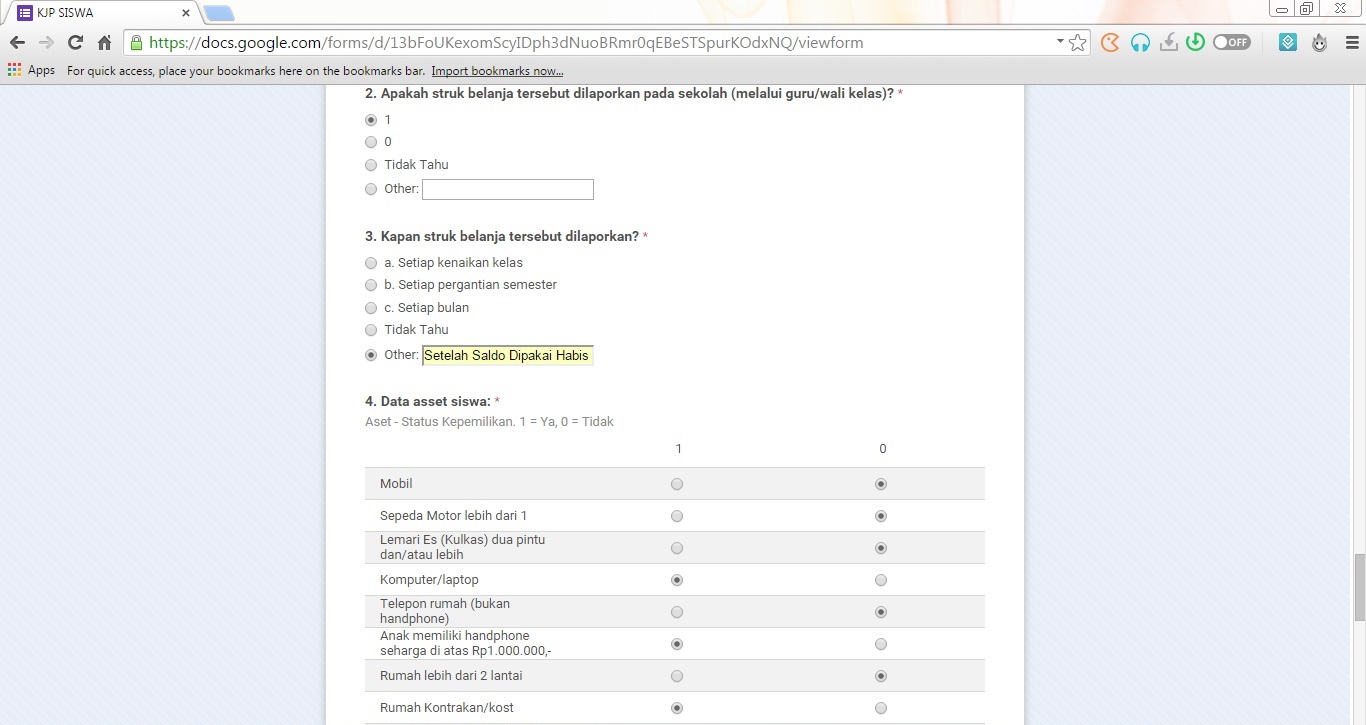Mark Mobil ownership as 1
This screenshot has width=1366, height=725.
coord(677,484)
